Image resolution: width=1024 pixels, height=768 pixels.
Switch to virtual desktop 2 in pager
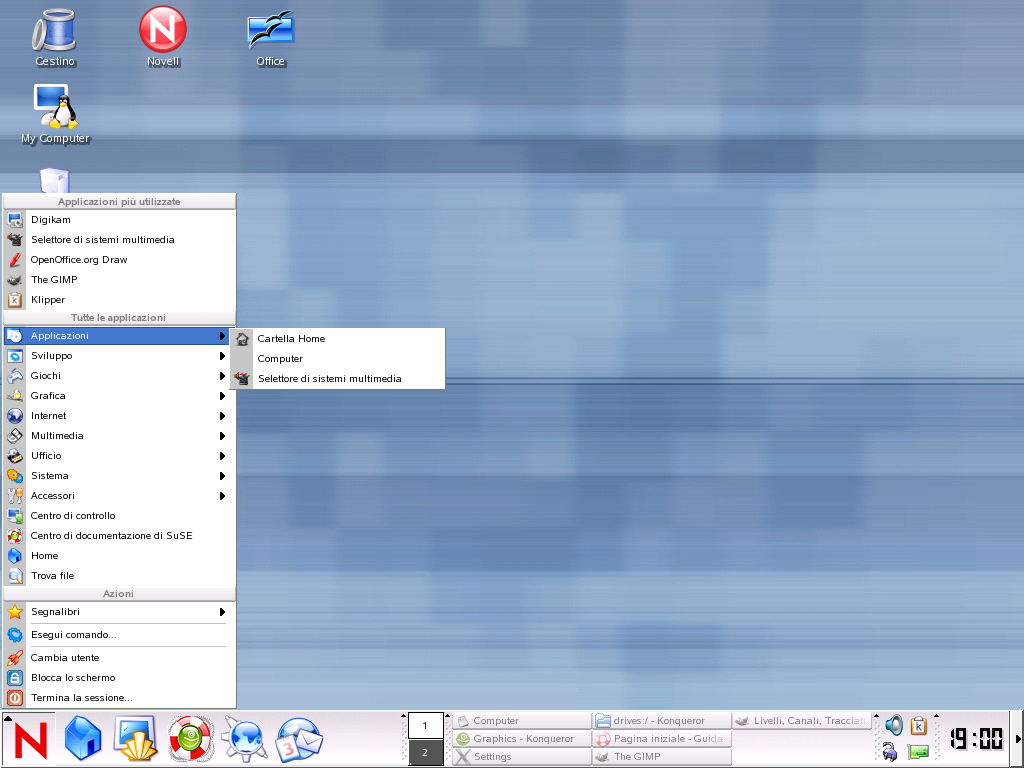pos(426,752)
